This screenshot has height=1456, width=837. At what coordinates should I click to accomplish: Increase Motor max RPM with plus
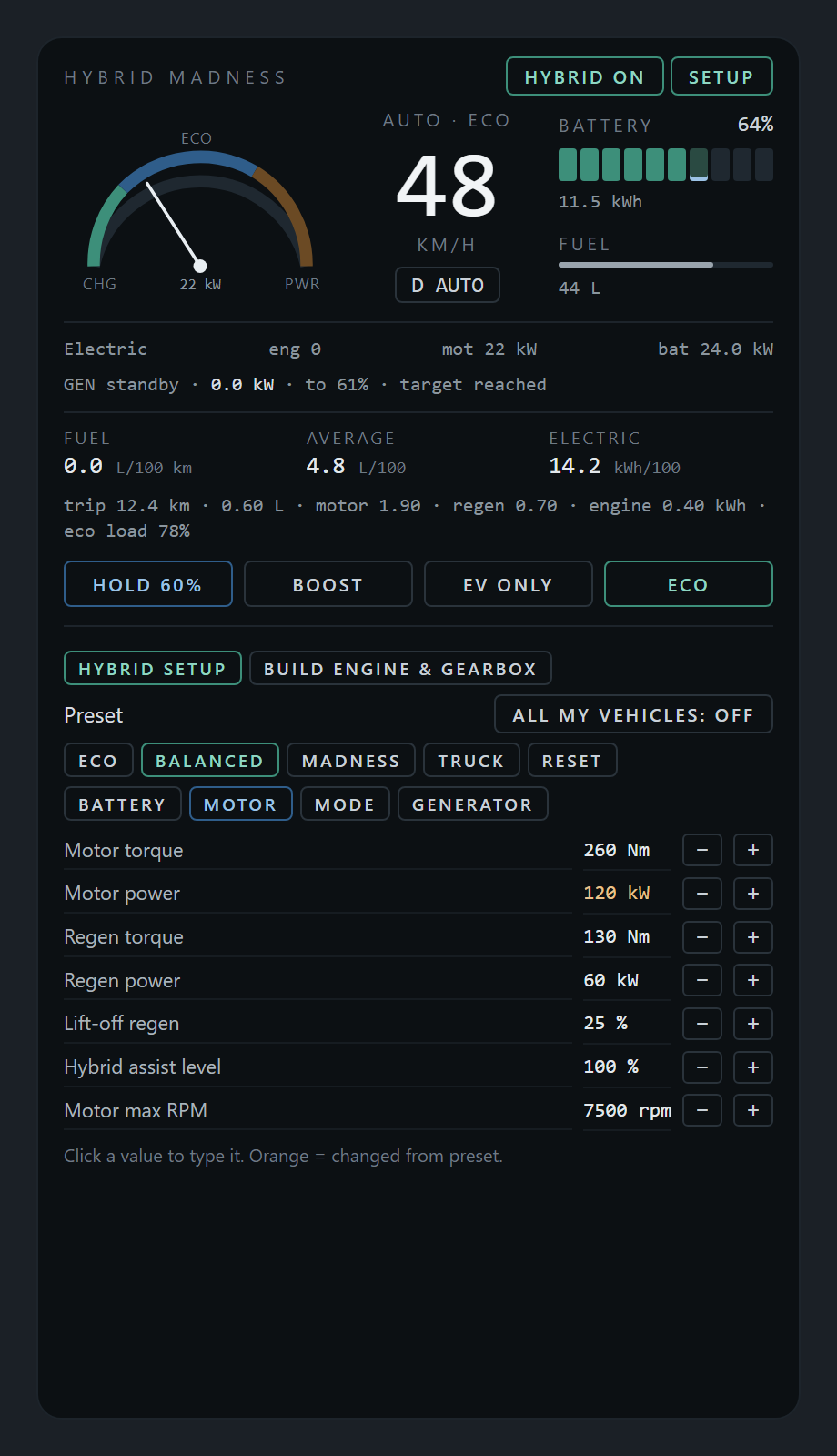coord(753,1110)
